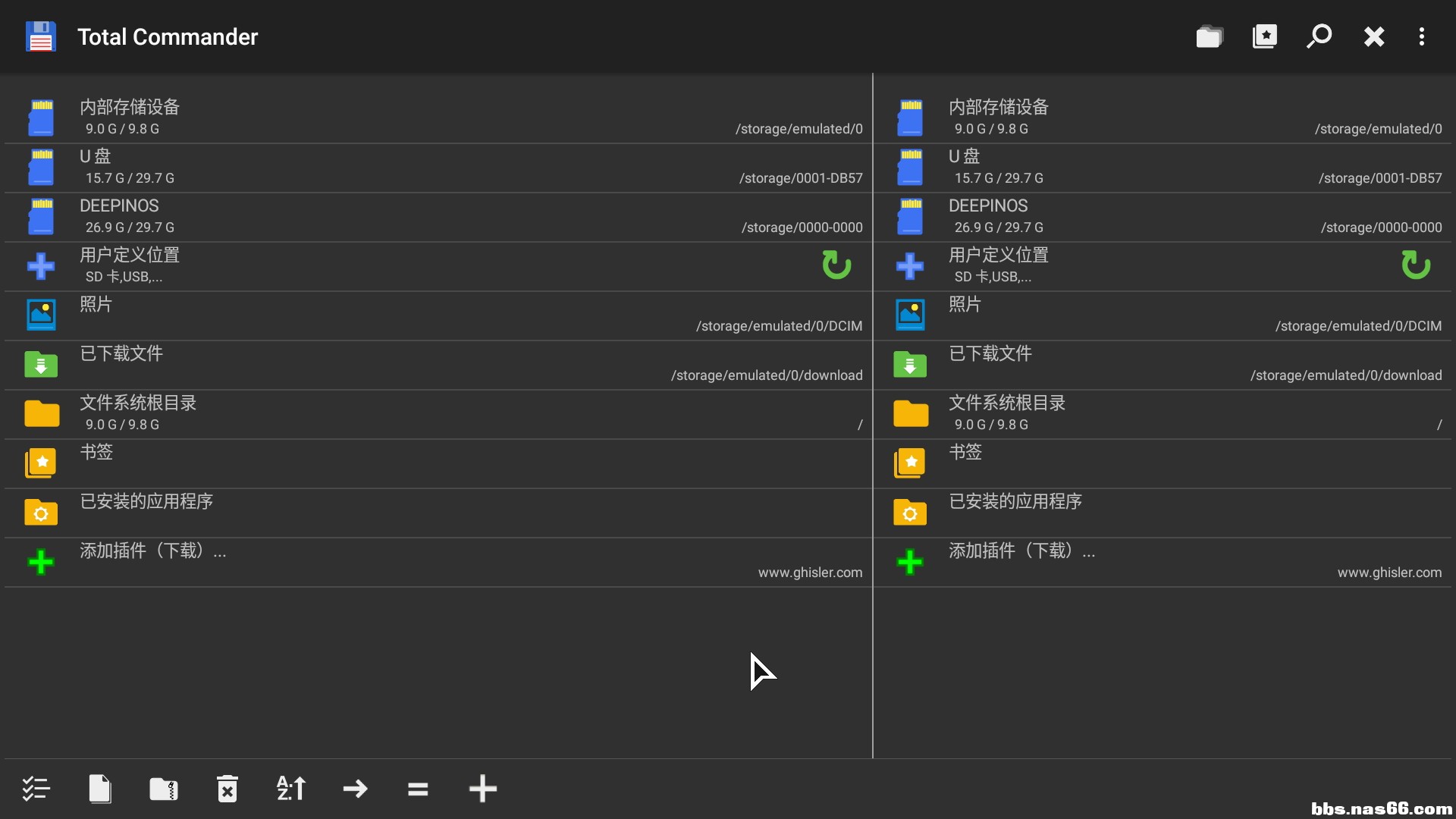Open 书签 in the right panel

coord(1163,463)
